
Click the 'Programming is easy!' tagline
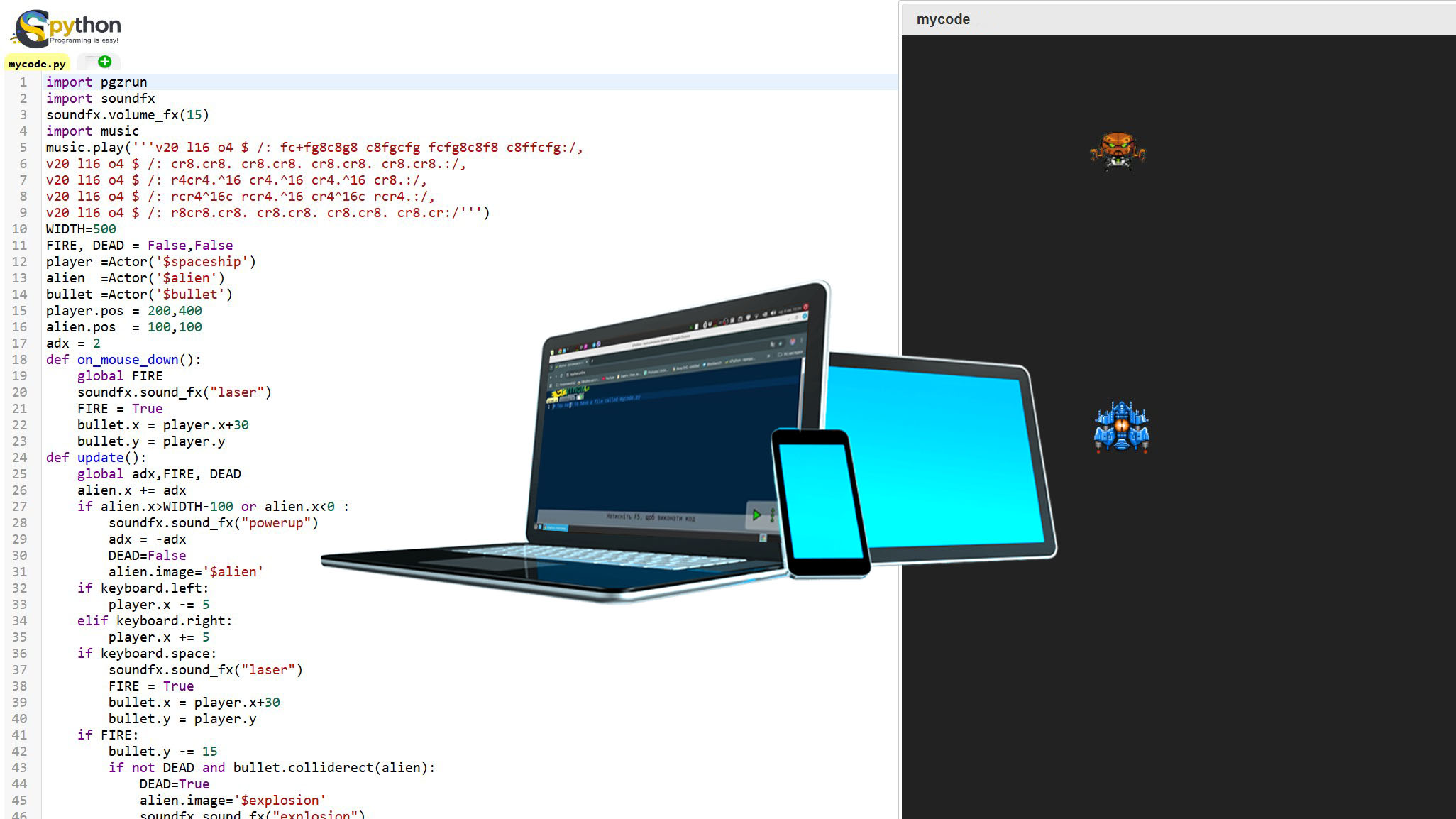84,40
